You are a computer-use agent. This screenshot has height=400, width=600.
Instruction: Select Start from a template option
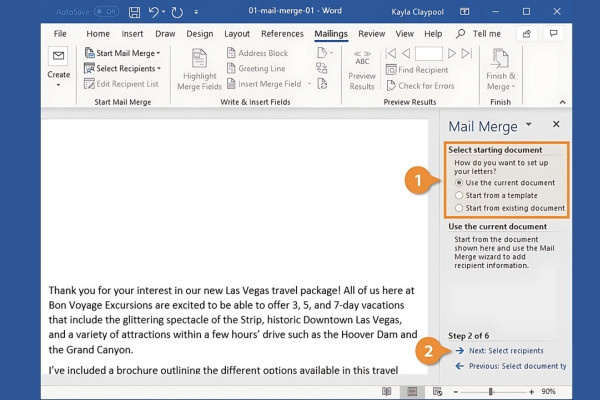pos(496,195)
